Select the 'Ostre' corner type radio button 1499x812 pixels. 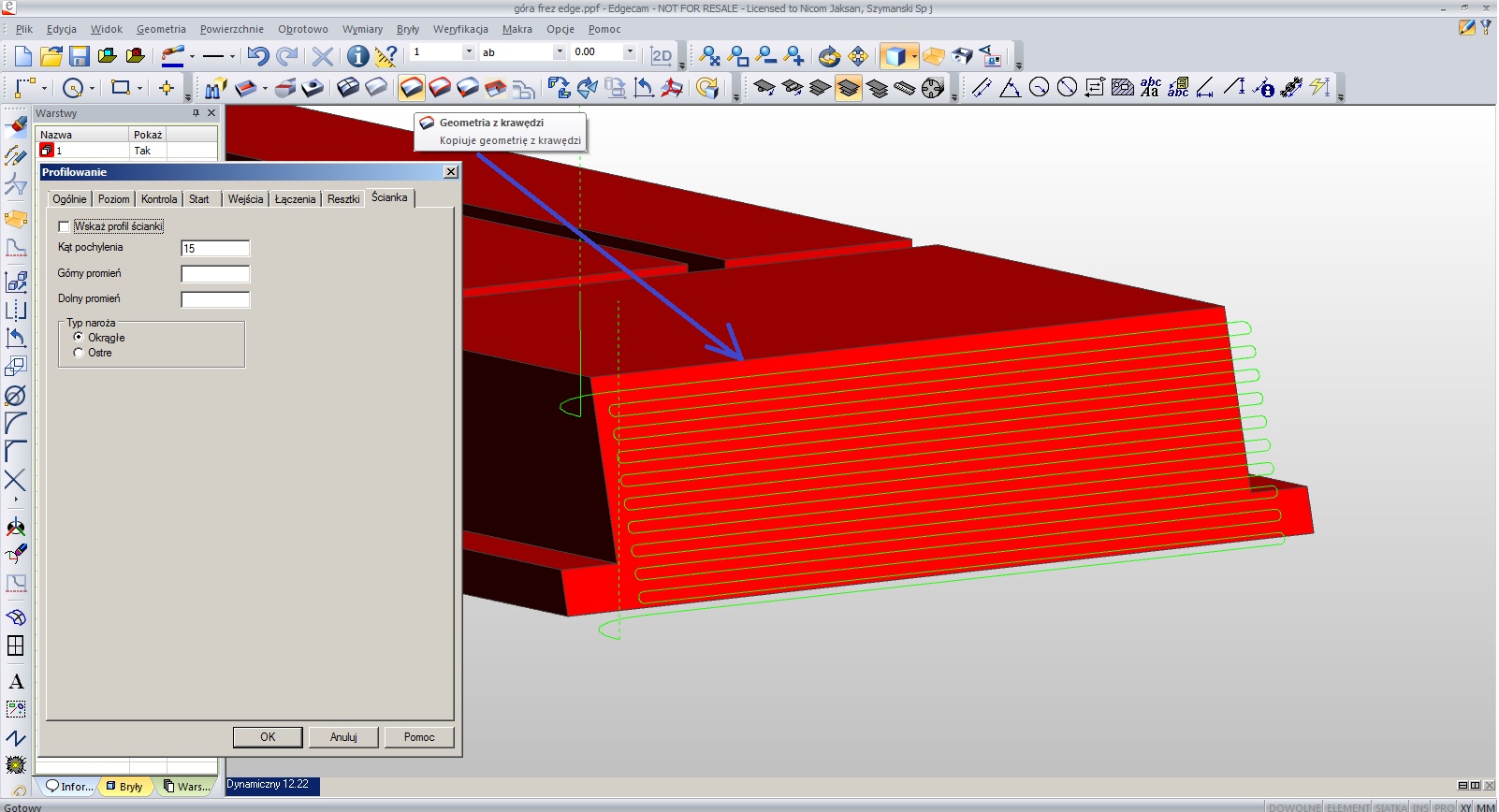pos(79,353)
